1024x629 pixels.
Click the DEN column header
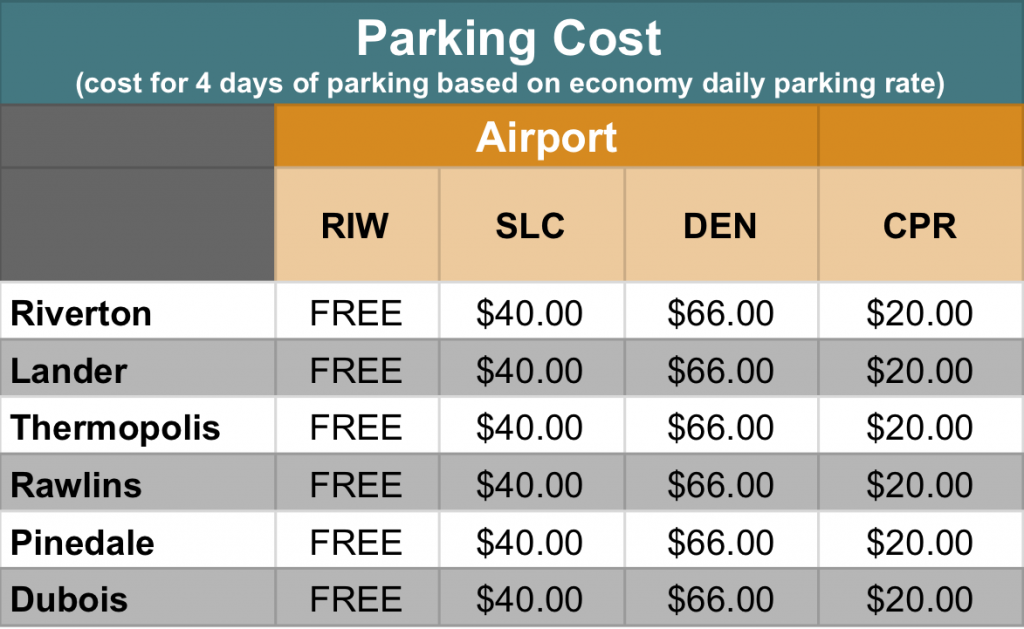[721, 225]
